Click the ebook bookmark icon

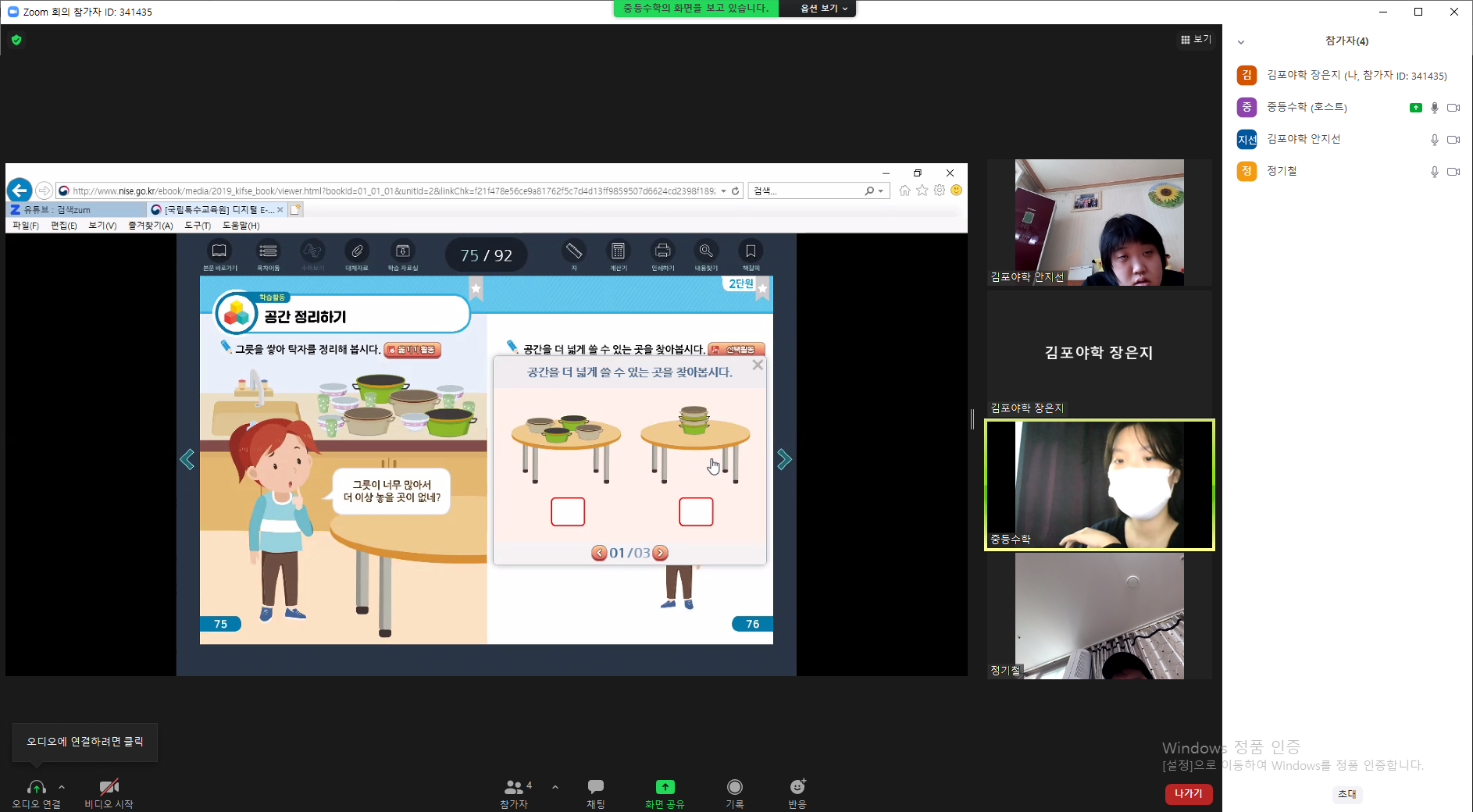tap(751, 251)
